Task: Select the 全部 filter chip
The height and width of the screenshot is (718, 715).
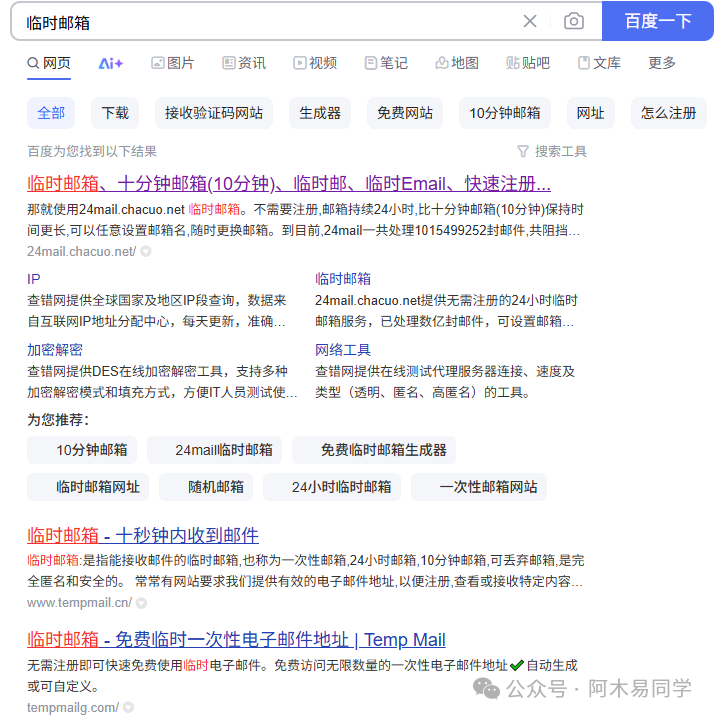Action: (x=51, y=113)
